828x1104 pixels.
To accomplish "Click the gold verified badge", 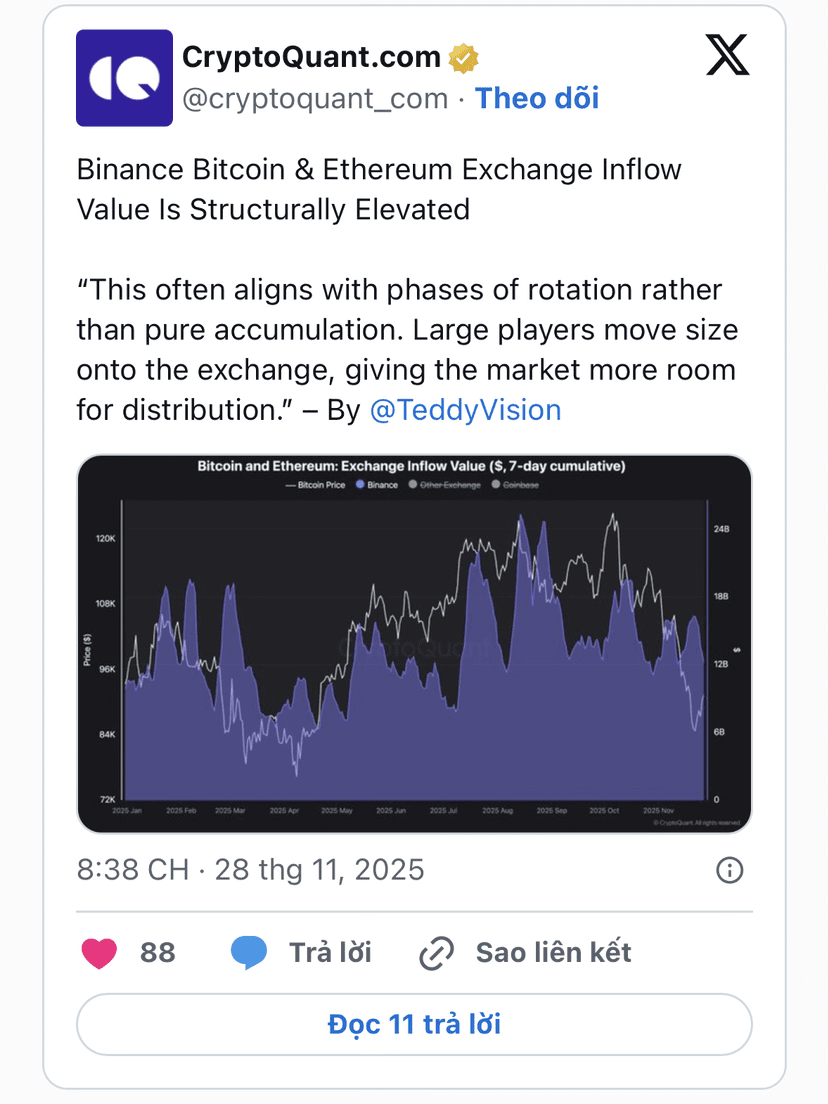I will point(462,58).
